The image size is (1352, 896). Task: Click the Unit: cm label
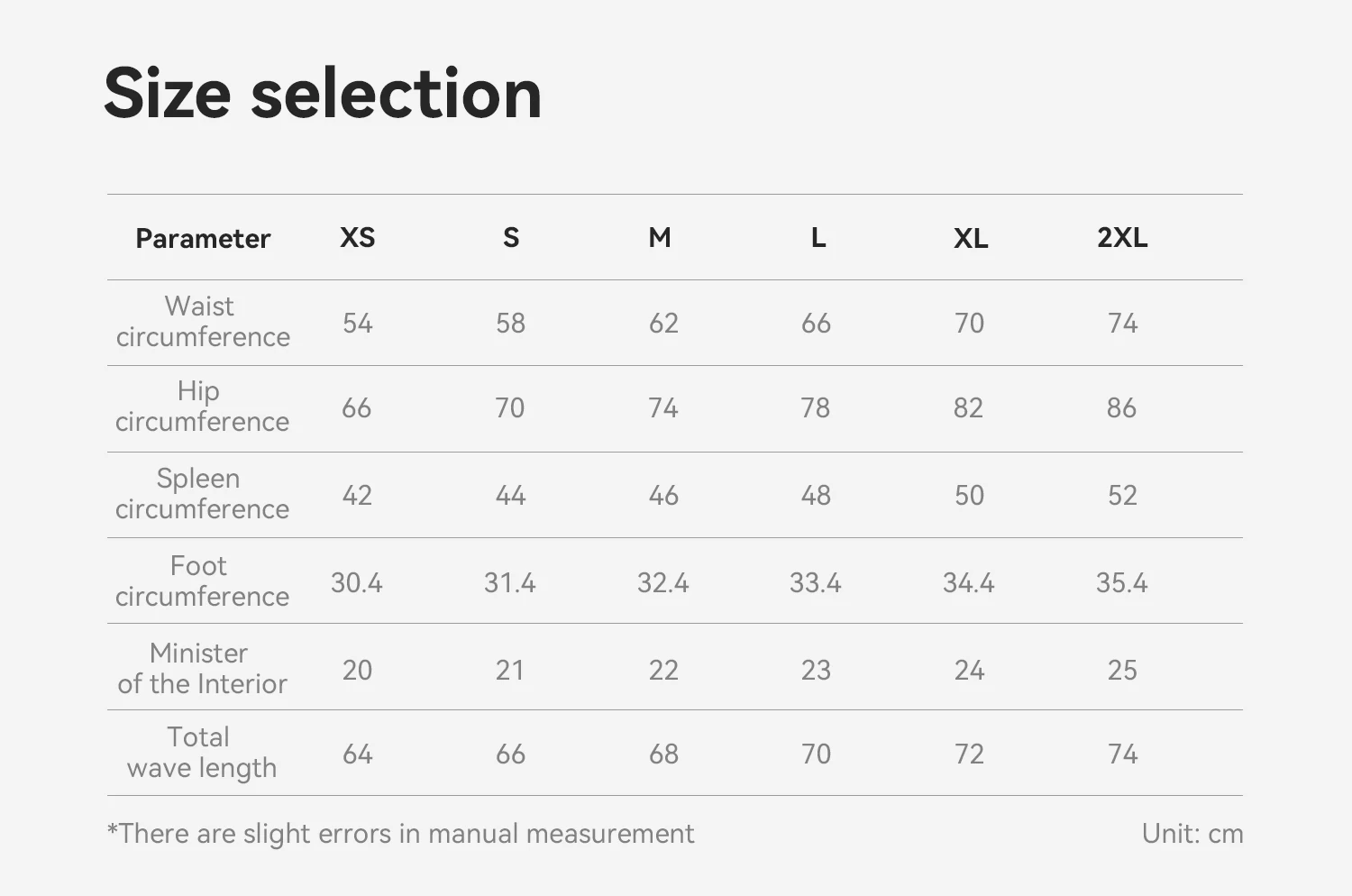pyautogui.click(x=1192, y=834)
